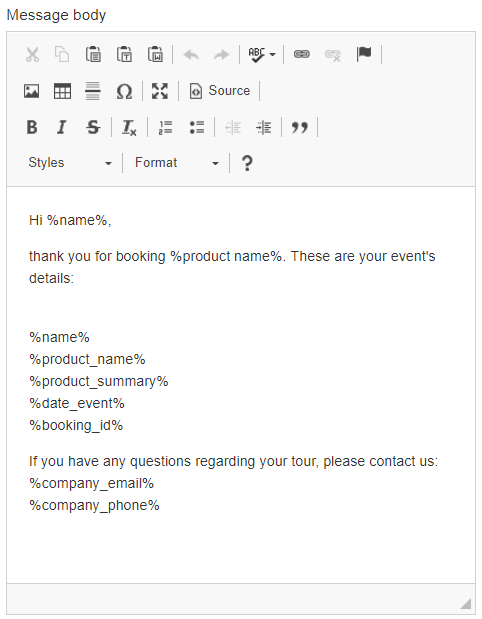Toggle the bulleted list

coord(197,127)
